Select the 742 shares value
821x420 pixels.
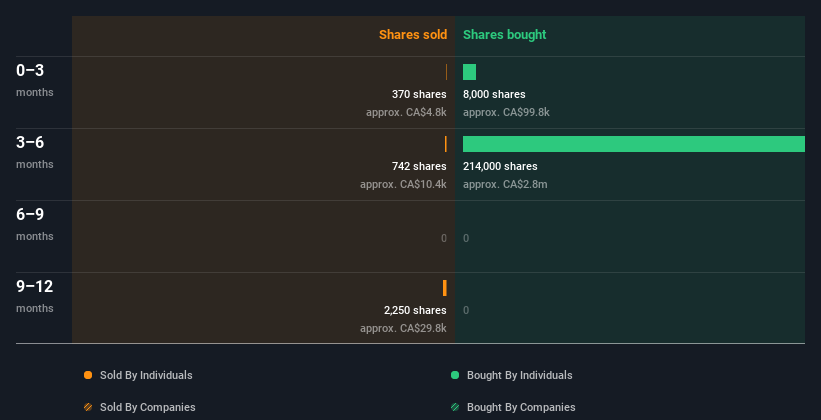[419, 166]
